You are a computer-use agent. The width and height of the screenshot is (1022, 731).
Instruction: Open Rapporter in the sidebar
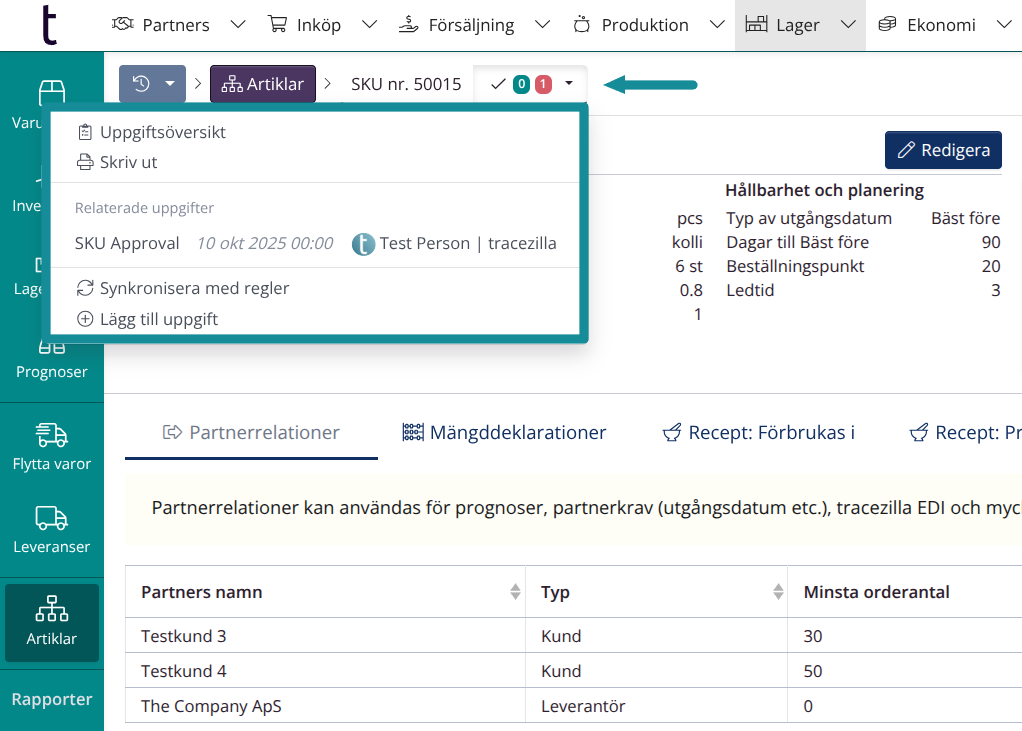pos(52,699)
